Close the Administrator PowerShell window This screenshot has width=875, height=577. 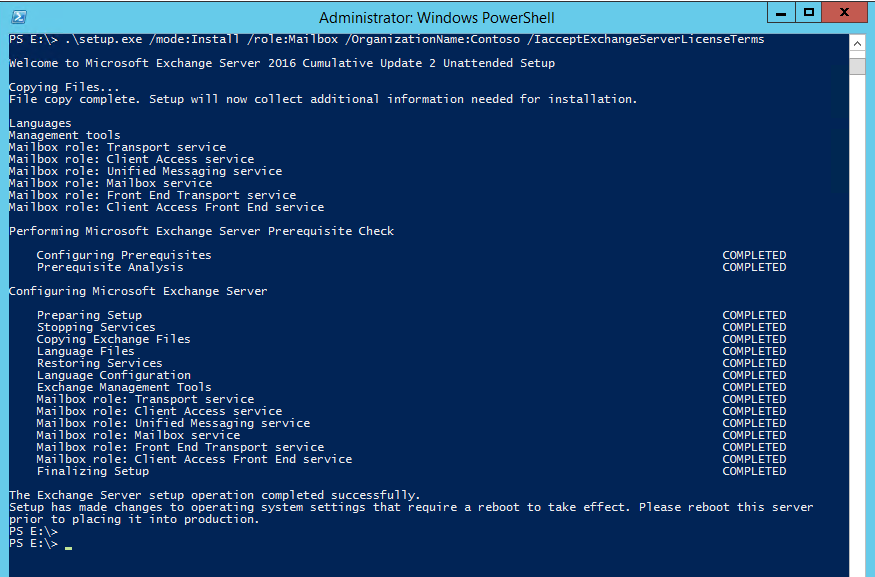pyautogui.click(x=844, y=12)
